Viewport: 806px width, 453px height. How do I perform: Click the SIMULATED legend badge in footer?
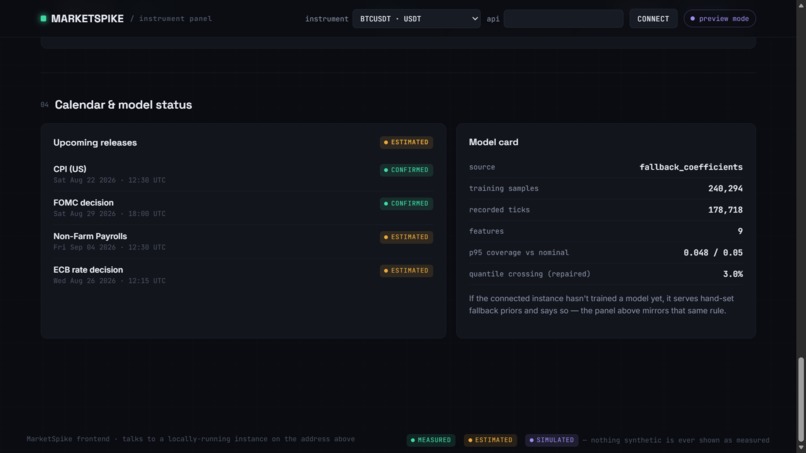pos(552,440)
